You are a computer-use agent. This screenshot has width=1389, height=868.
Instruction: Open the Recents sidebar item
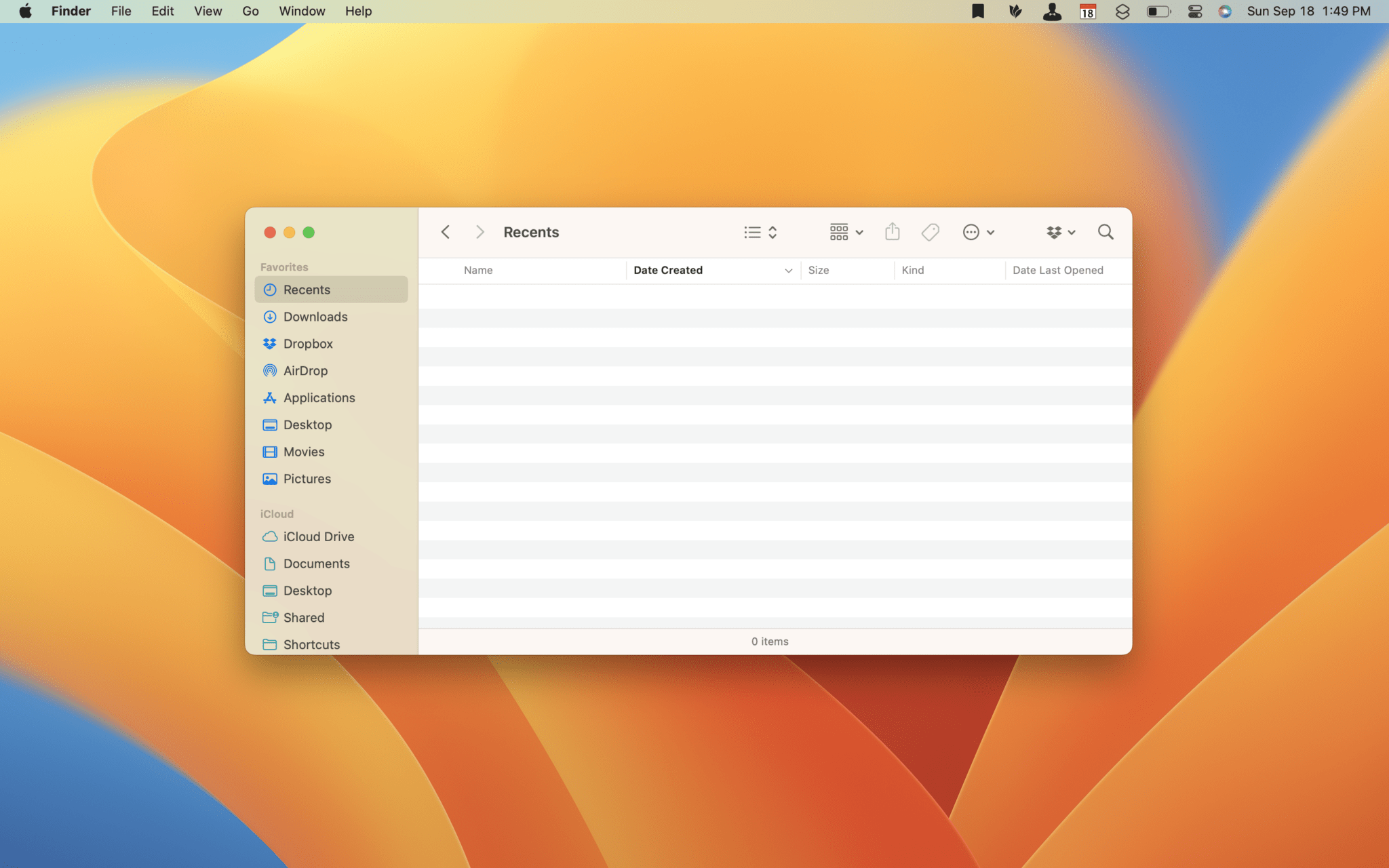308,290
